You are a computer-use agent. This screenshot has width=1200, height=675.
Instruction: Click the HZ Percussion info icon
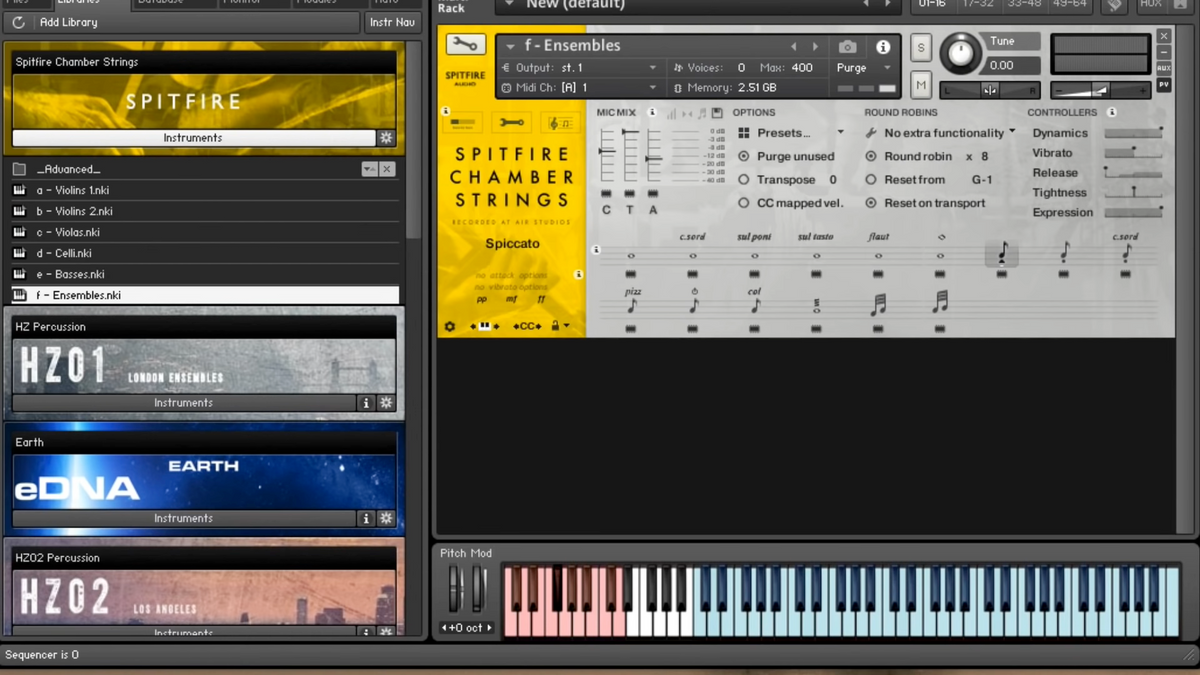(366, 403)
